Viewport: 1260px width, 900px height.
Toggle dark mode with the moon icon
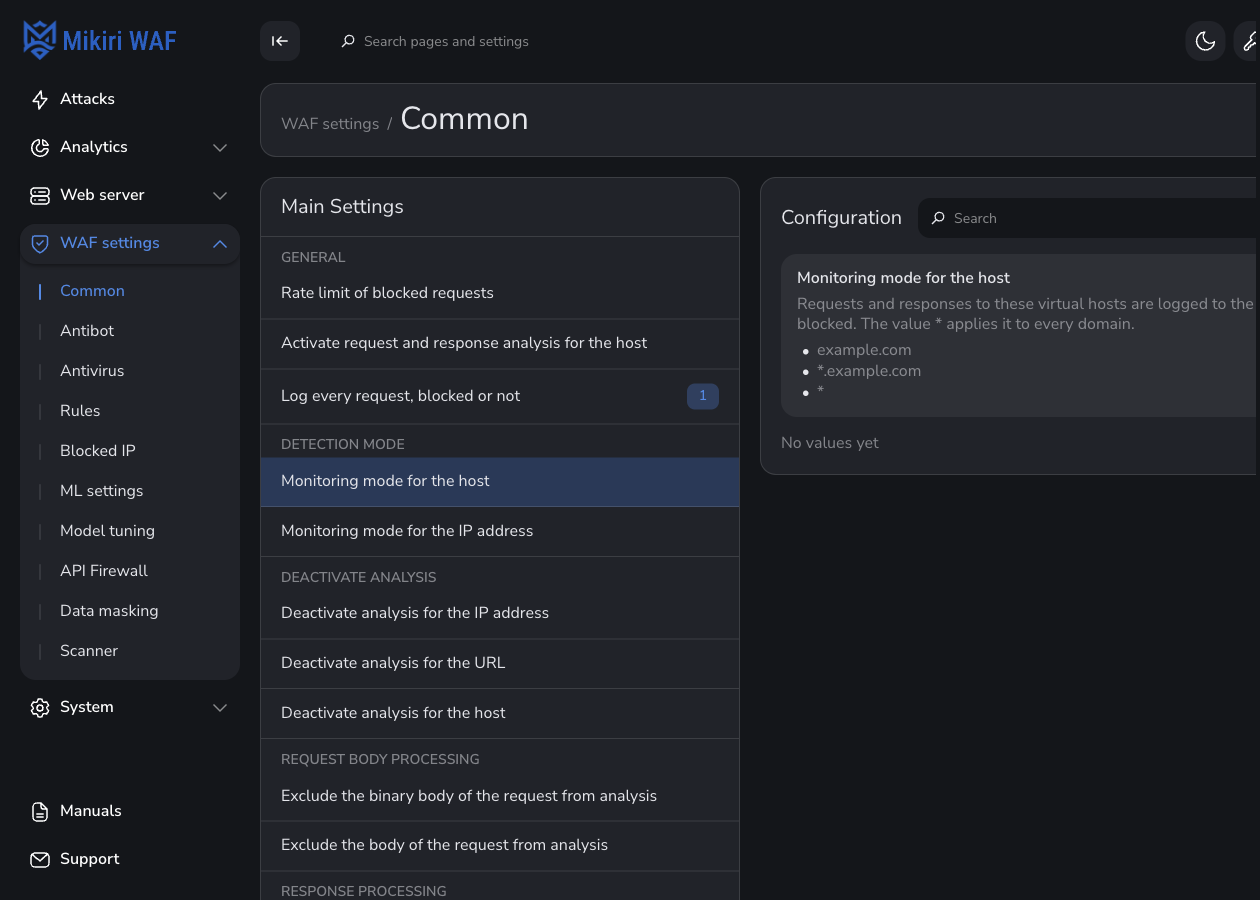[x=1205, y=41]
